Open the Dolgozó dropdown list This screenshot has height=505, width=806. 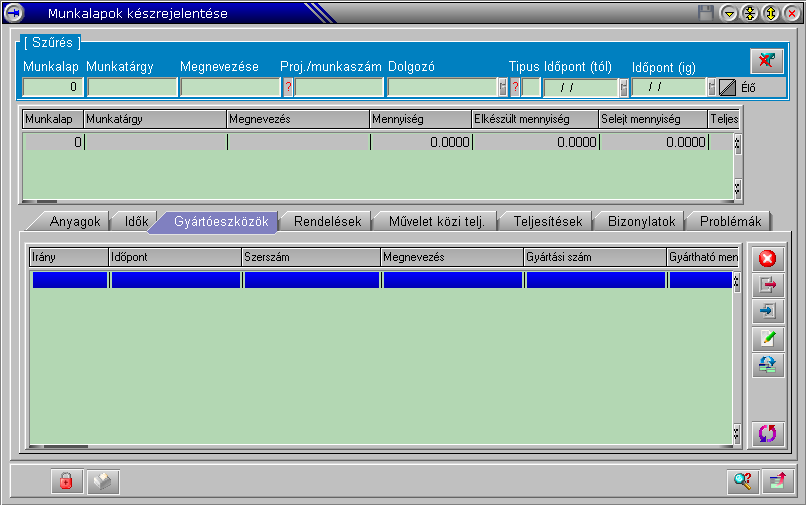tap(502, 87)
